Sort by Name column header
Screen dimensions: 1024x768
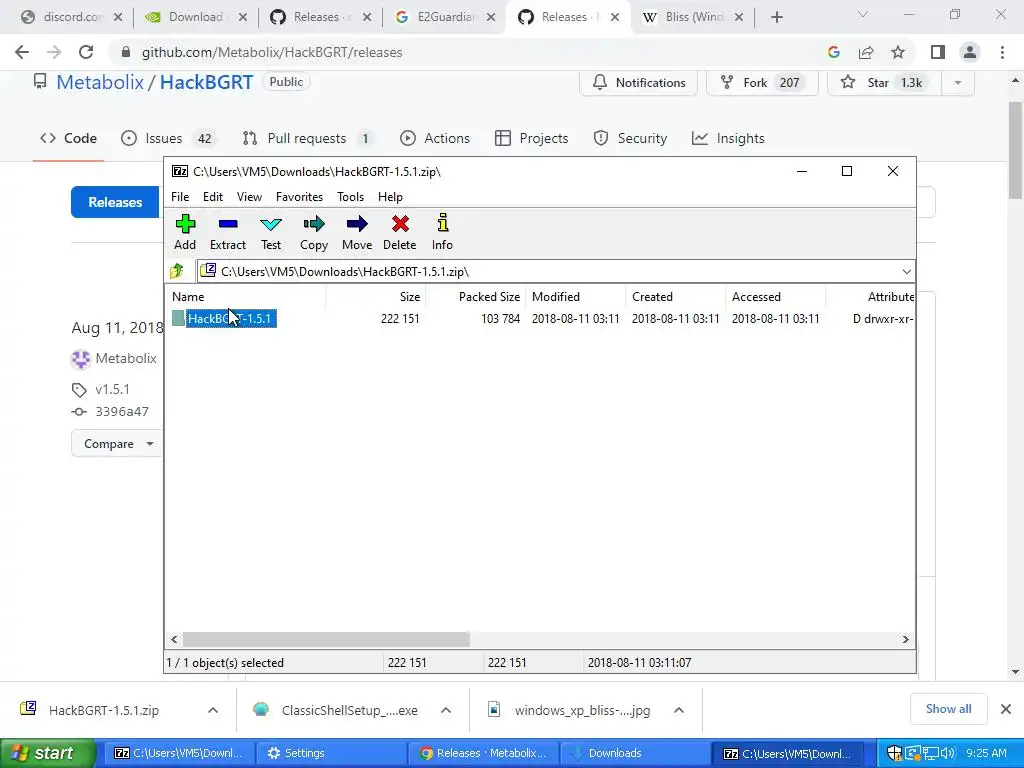click(x=247, y=296)
